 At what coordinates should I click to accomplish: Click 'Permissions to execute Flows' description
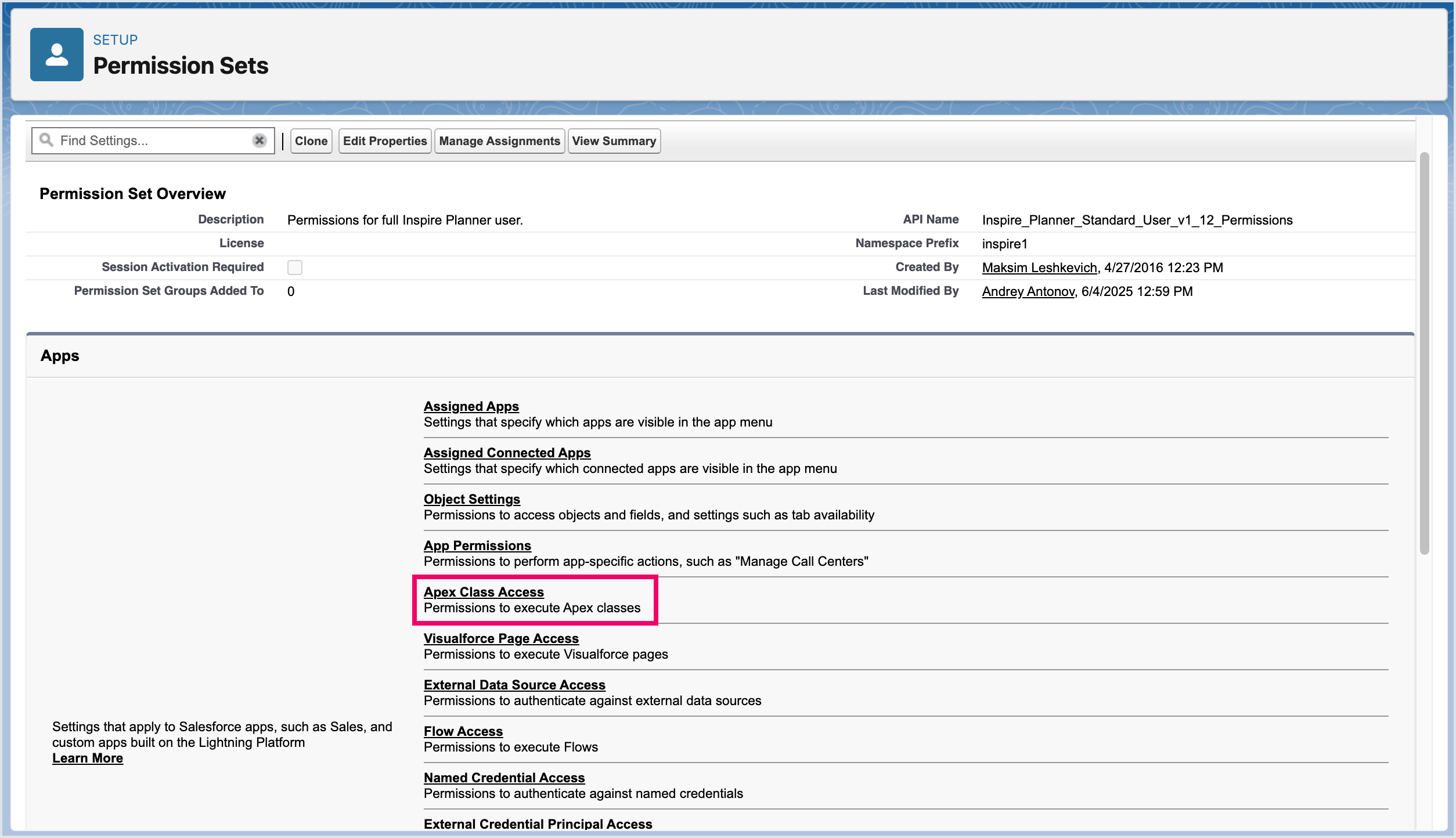[x=511, y=747]
